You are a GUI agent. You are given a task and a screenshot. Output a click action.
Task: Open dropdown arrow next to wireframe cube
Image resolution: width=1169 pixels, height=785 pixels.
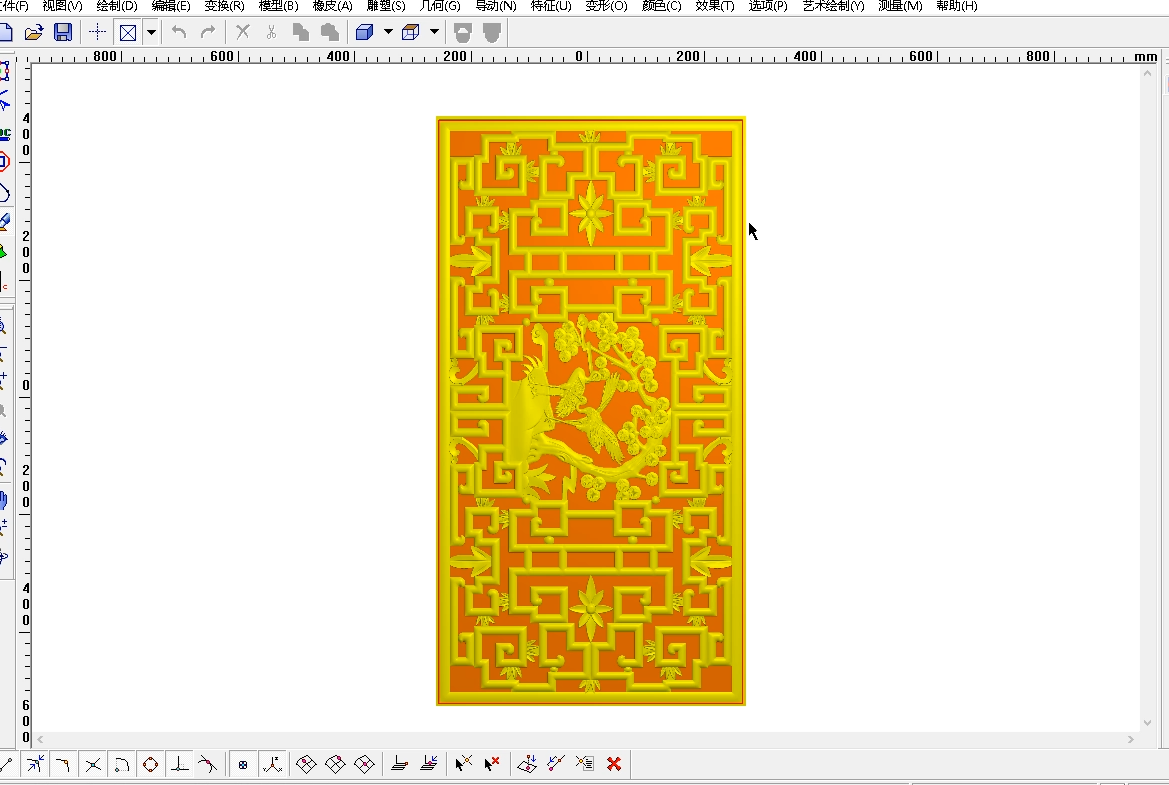[x=434, y=32]
